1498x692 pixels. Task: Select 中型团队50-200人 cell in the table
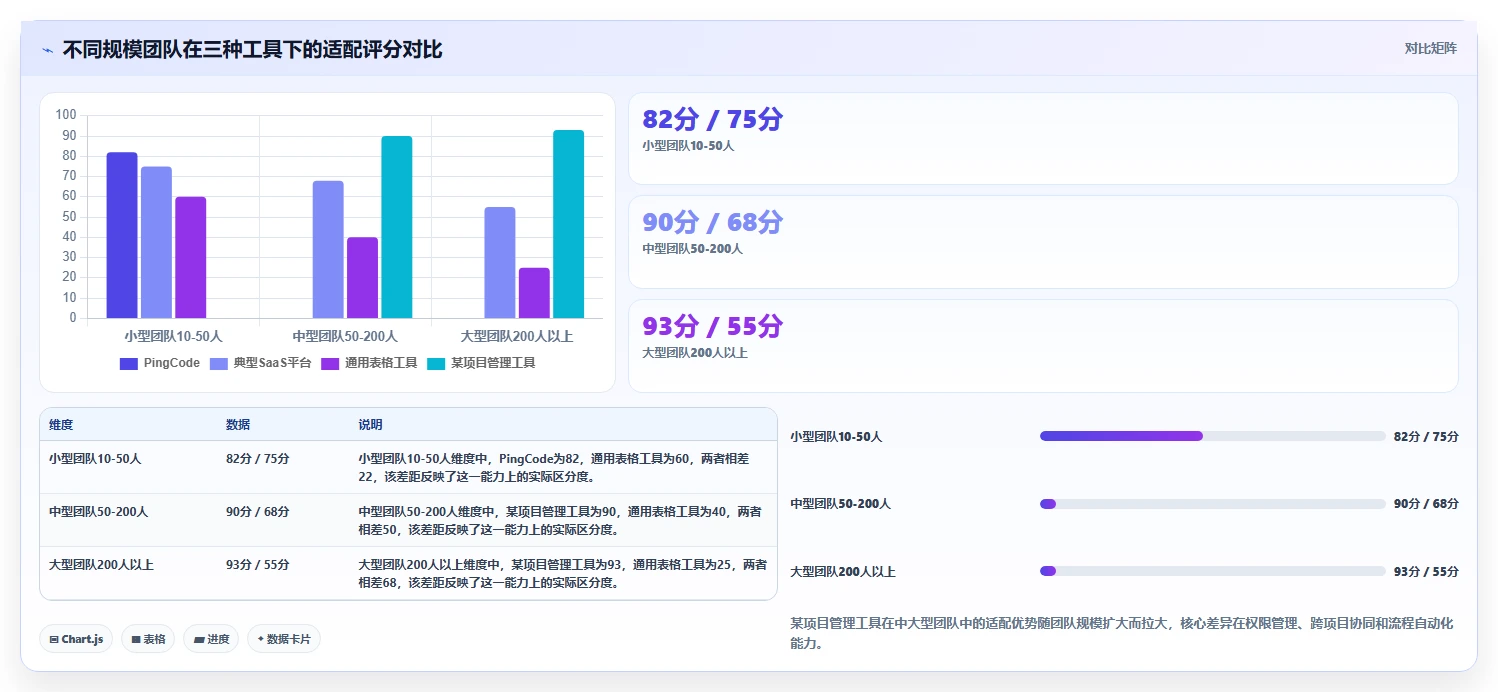click(98, 512)
